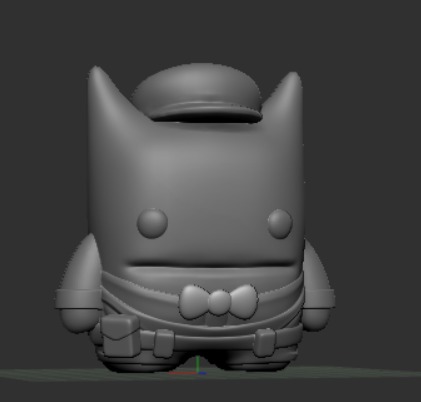Select the model's left arm with cuff
421x402 pixels.
tap(79, 283)
